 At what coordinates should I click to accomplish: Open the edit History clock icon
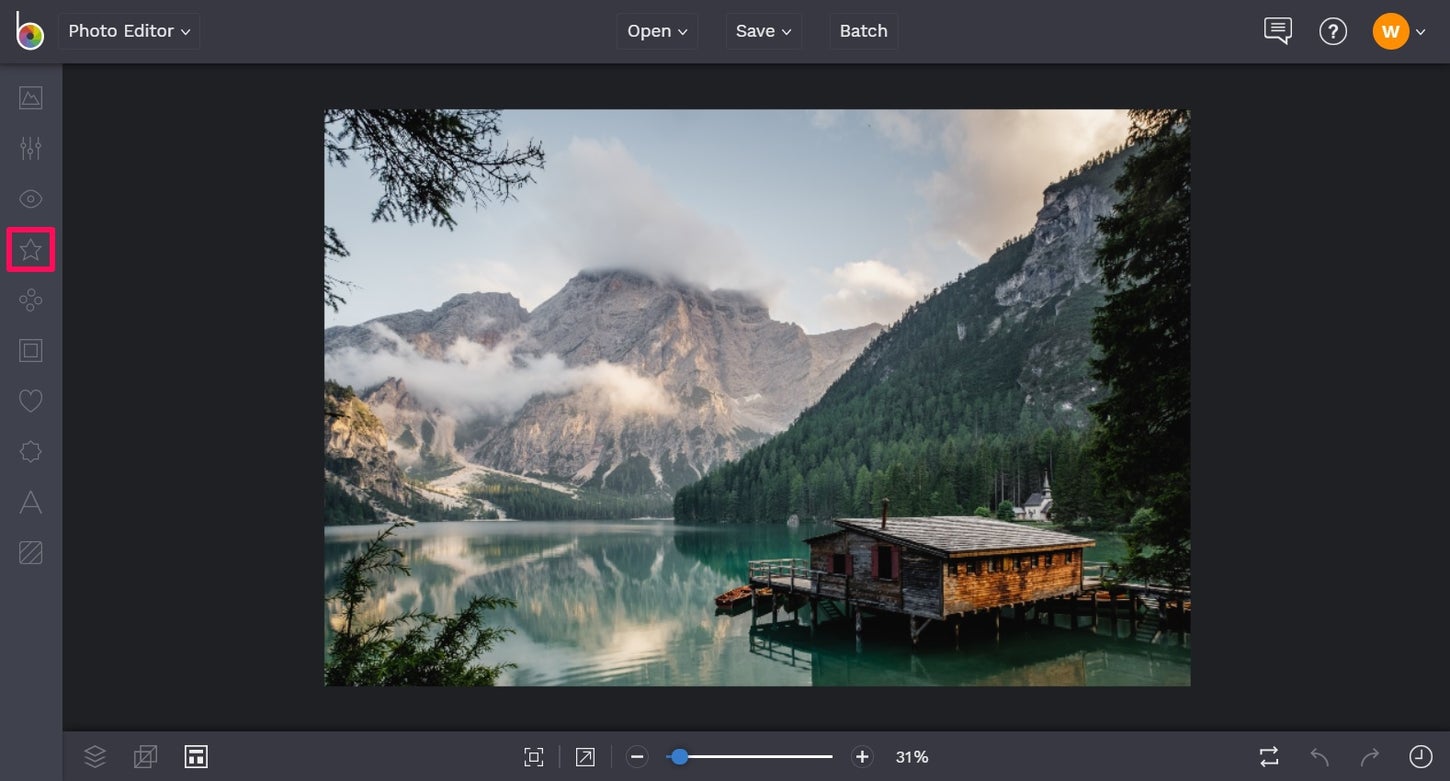(1419, 756)
